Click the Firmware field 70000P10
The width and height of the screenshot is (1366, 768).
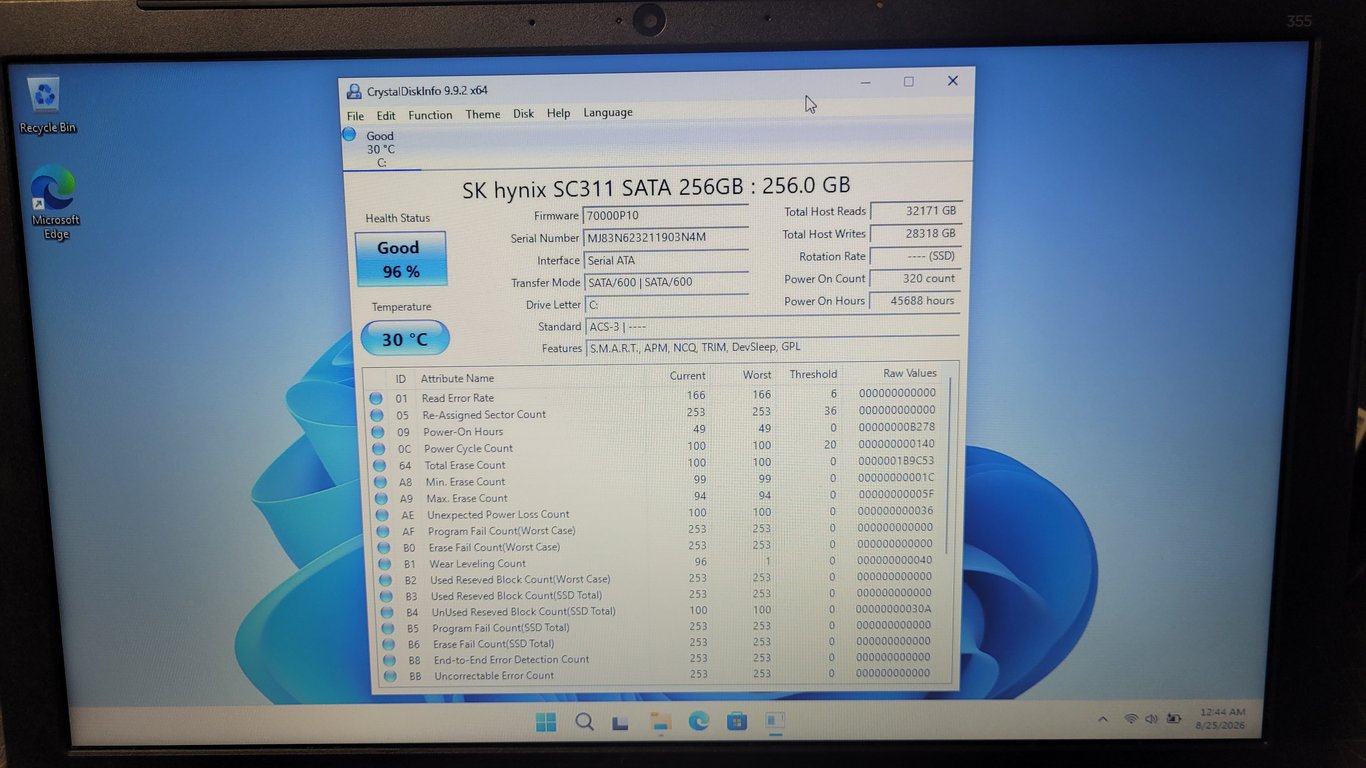665,215
